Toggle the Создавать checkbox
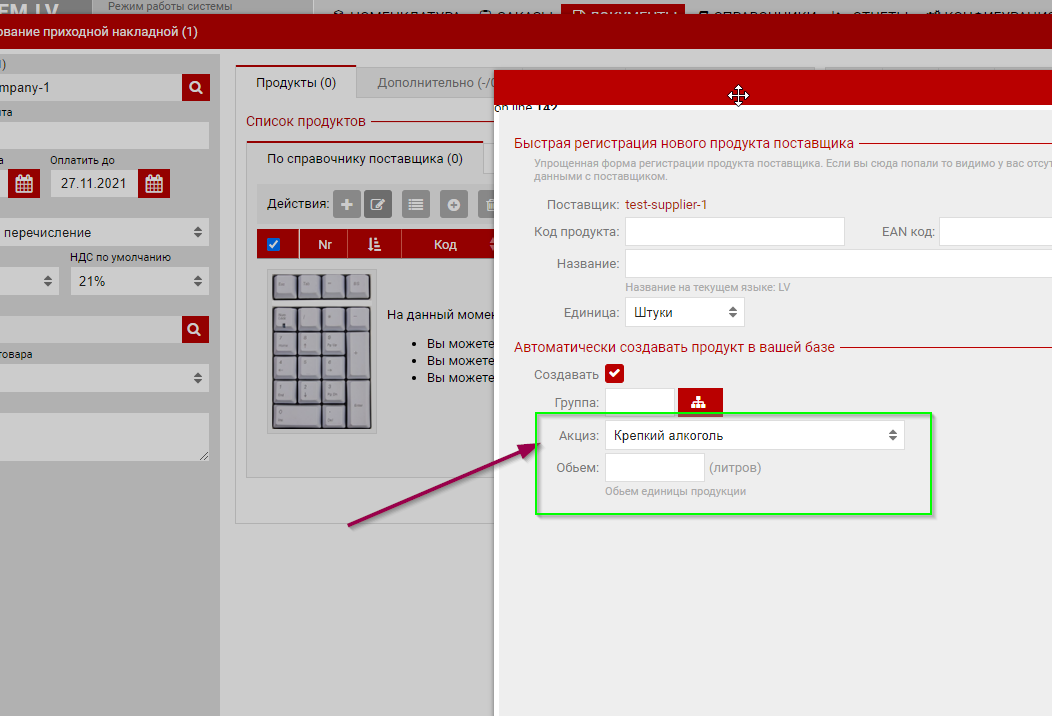The height and width of the screenshot is (716, 1052). click(x=615, y=374)
